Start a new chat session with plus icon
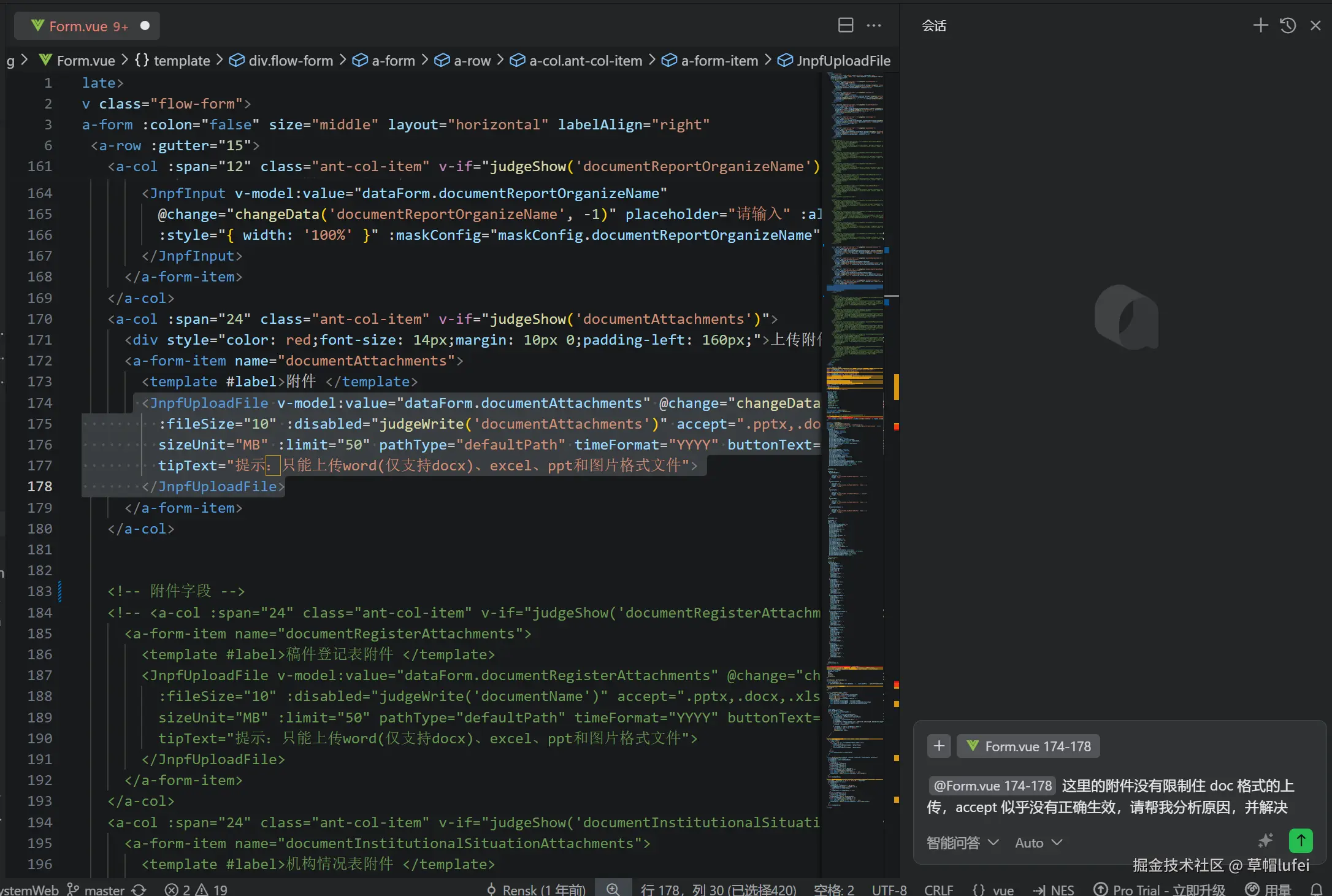 (1260, 25)
